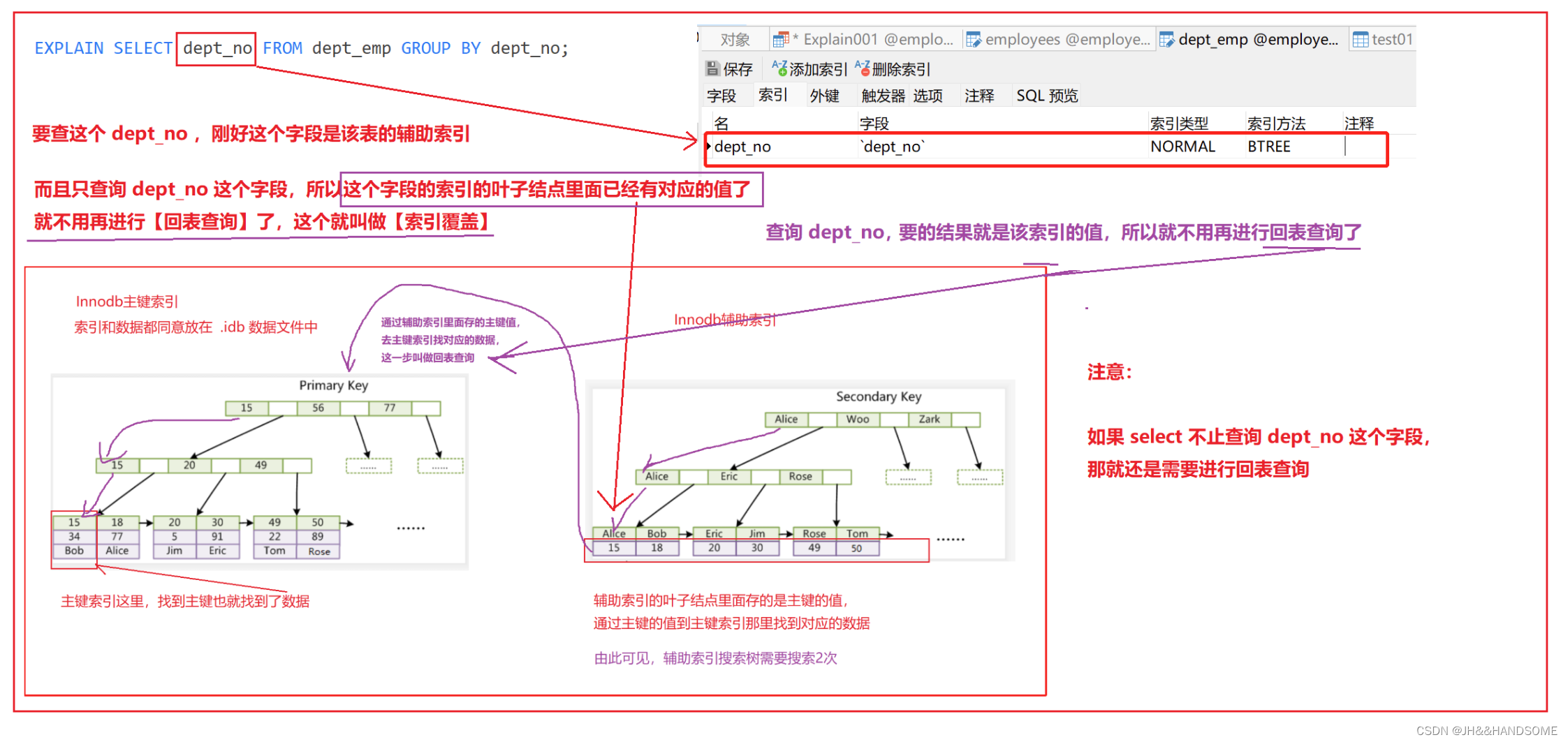Click the 删除索引 button label
1568x742 pixels.
coord(901,69)
